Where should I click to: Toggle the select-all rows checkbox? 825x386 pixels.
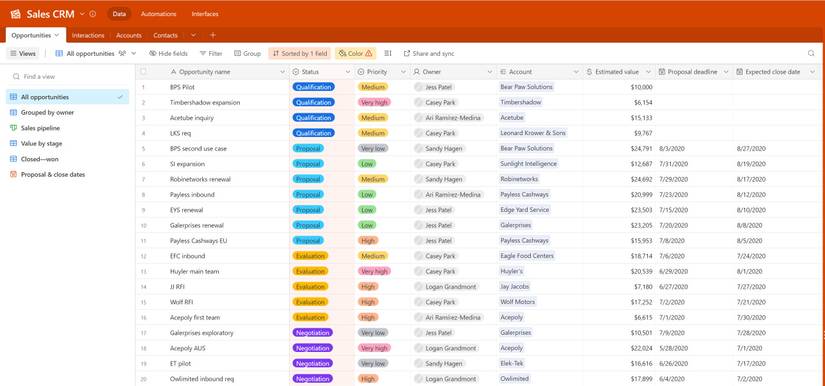click(144, 72)
